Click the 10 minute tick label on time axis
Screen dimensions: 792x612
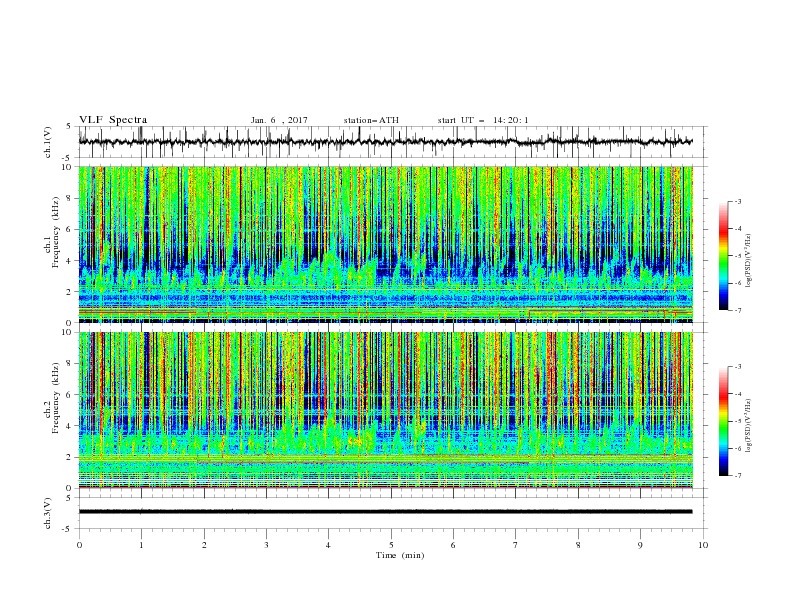[703, 545]
